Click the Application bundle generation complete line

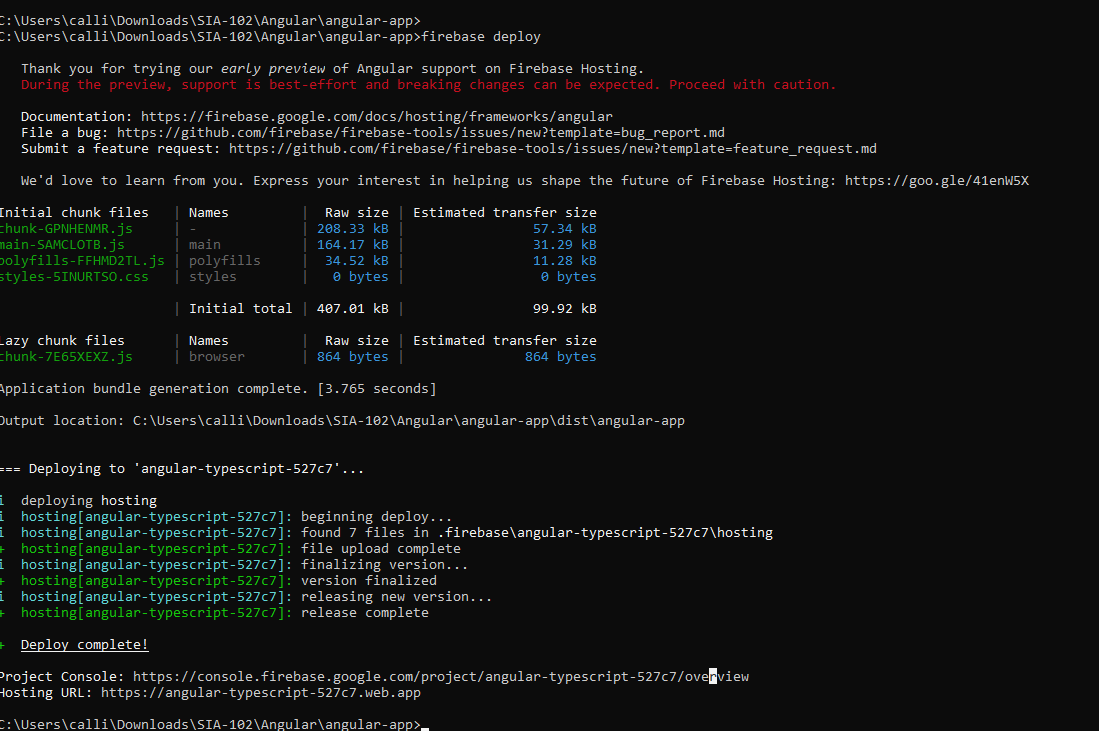click(218, 389)
